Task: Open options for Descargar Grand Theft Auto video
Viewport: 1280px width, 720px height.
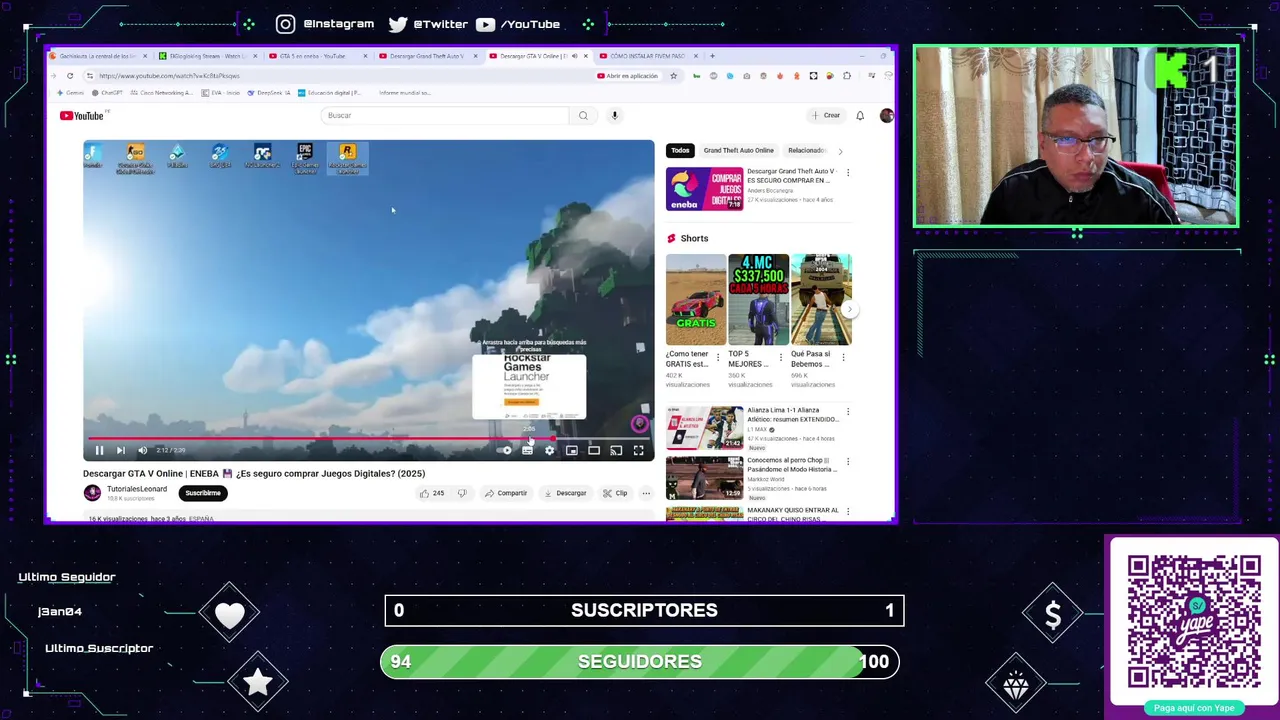Action: [848, 173]
